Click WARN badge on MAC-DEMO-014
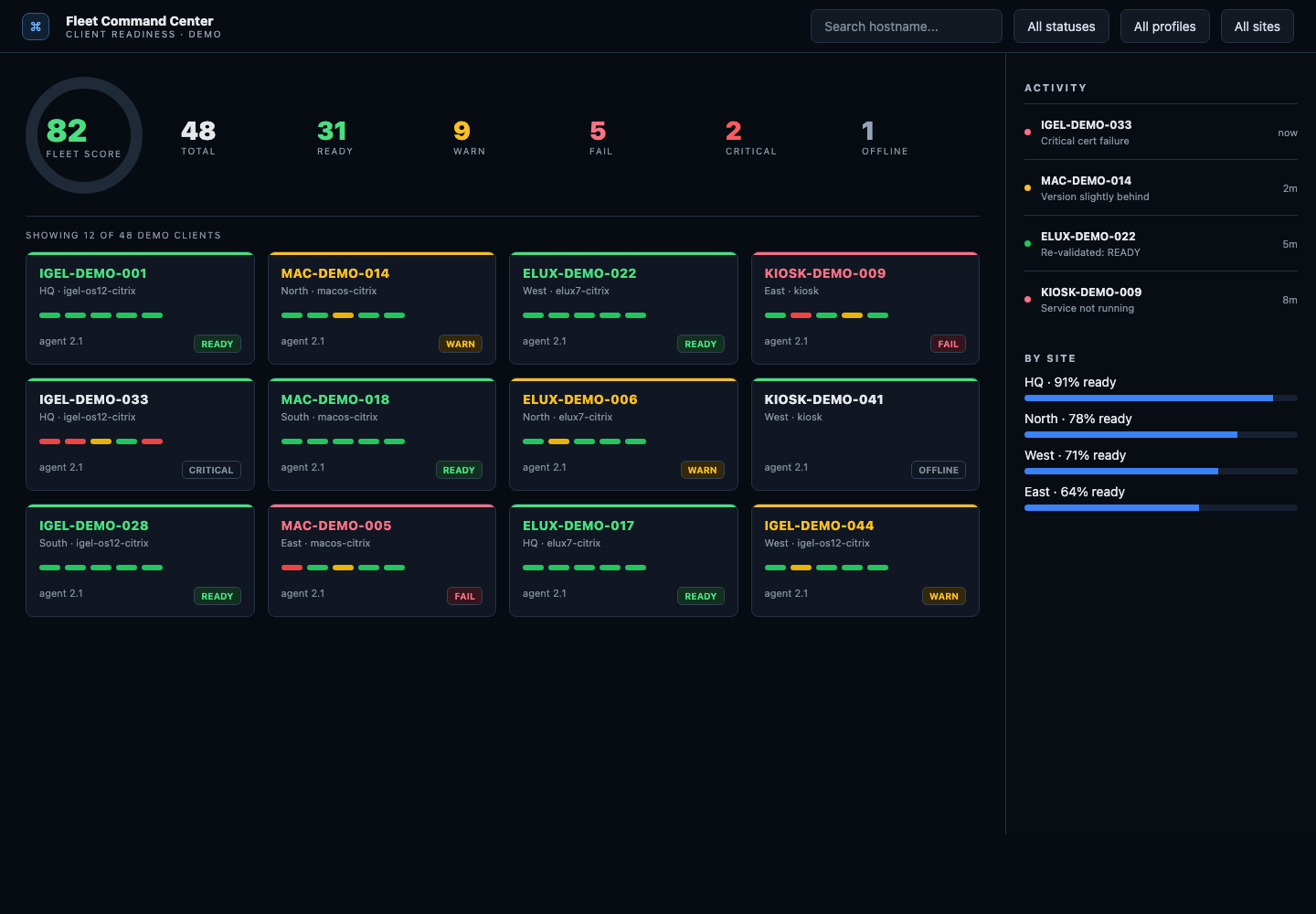Image resolution: width=1316 pixels, height=914 pixels. point(461,344)
